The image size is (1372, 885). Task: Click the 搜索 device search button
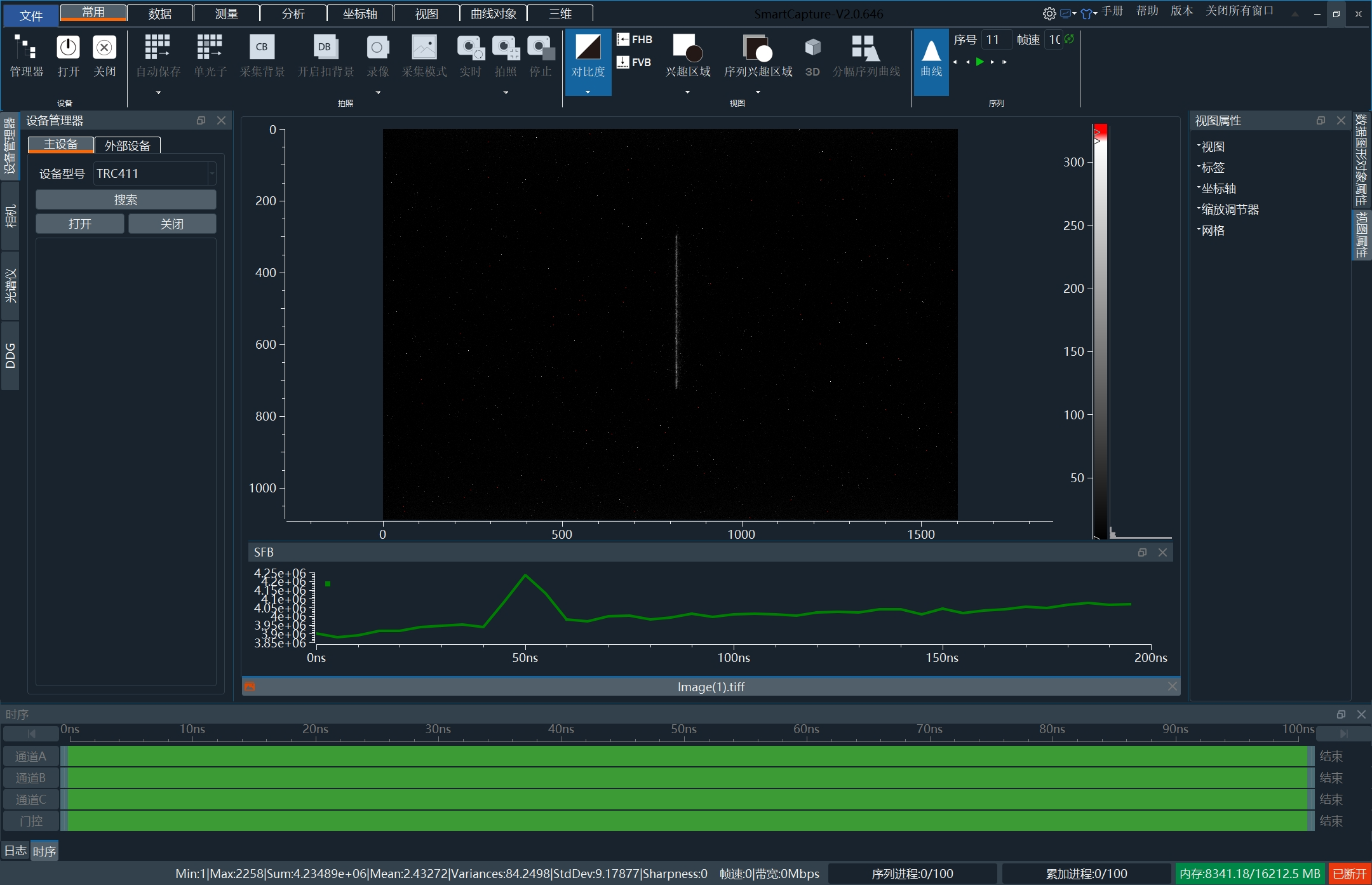coord(126,199)
